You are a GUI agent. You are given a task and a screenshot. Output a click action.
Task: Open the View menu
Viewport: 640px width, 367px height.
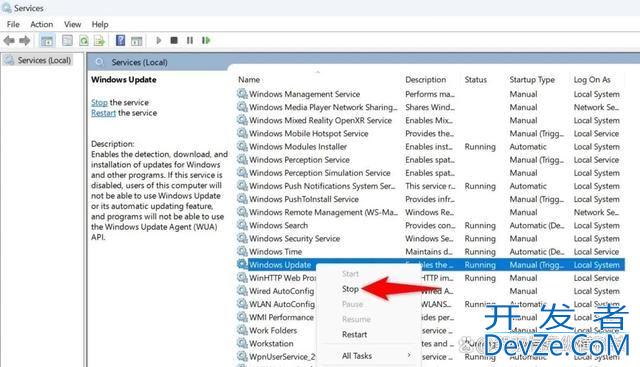pyautogui.click(x=72, y=24)
